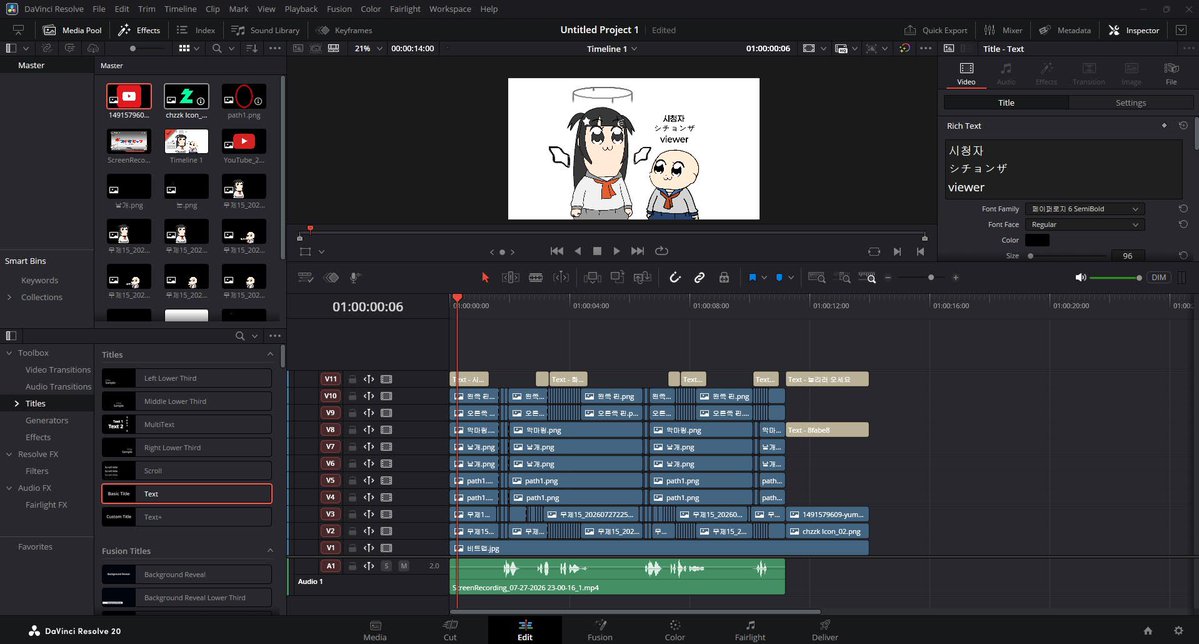Click the Project Manager home icon
The width and height of the screenshot is (1199, 644).
tap(1148, 631)
